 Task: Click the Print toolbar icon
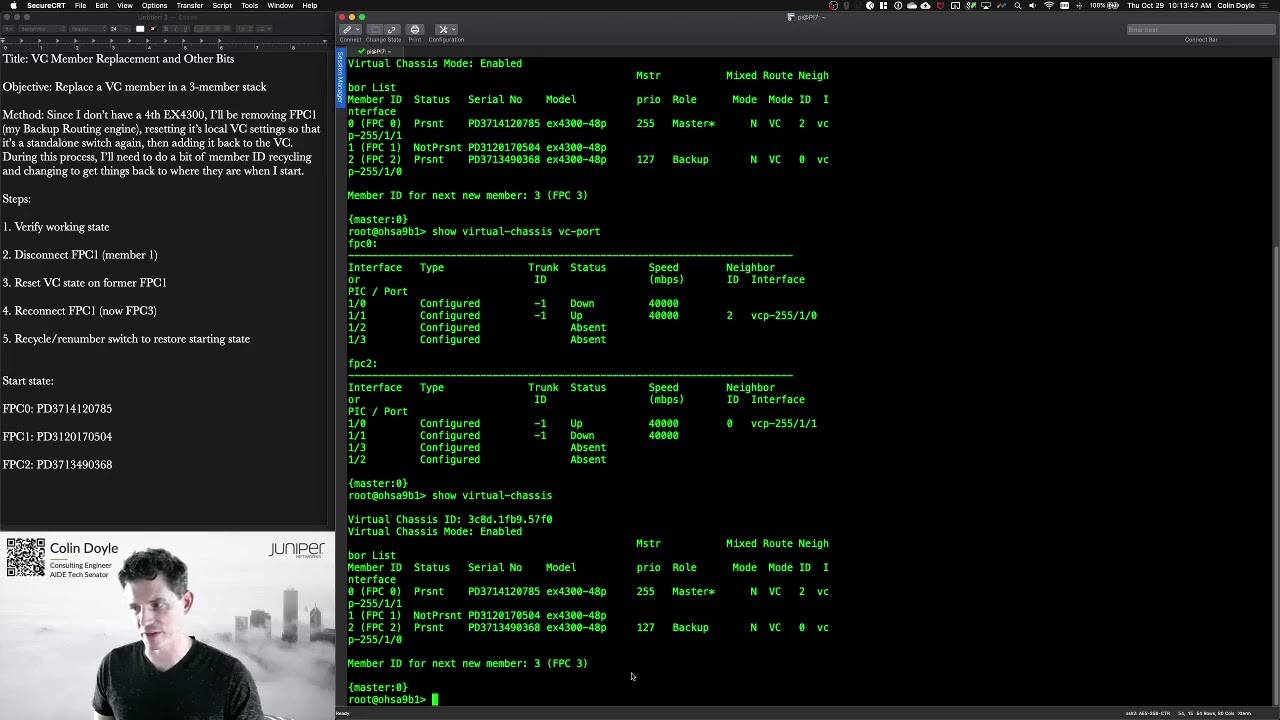[x=415, y=30]
